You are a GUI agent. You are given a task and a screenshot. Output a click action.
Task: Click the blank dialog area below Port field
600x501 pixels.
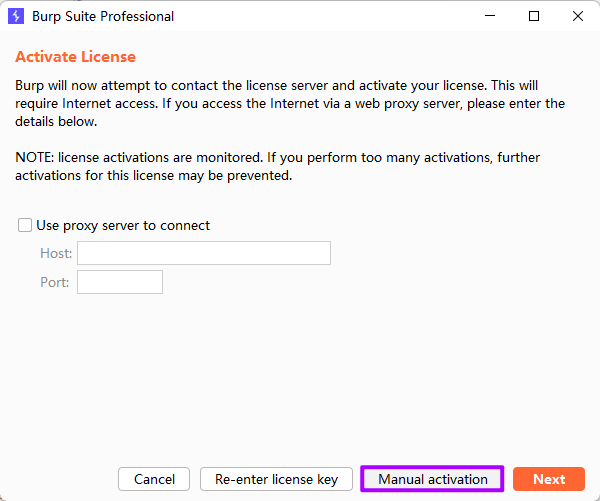(300, 370)
